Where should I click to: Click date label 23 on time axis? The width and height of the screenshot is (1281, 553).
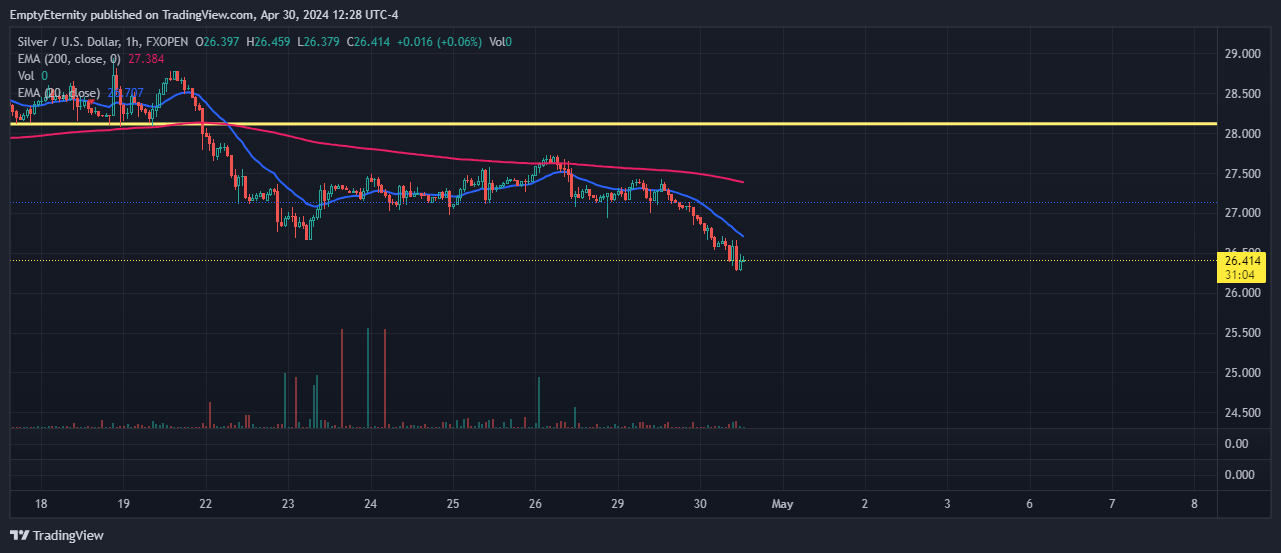coord(287,504)
